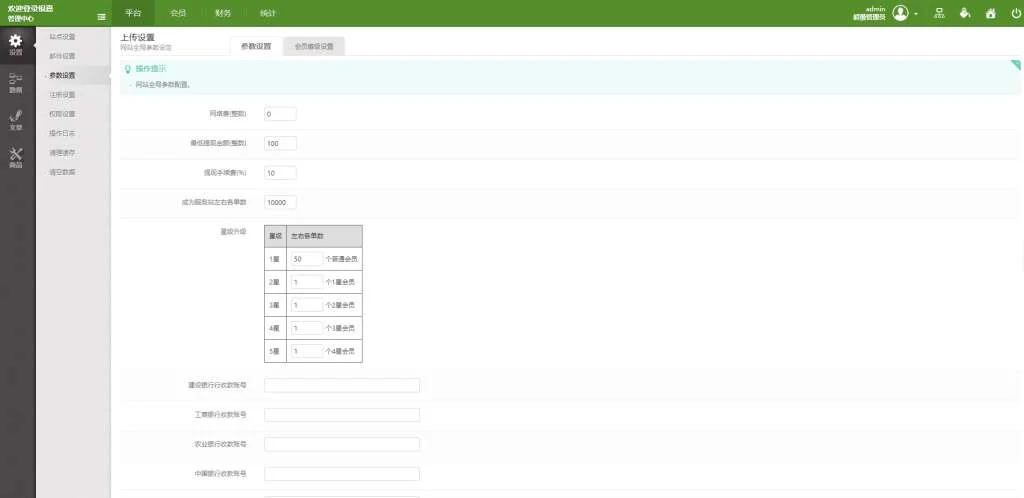Viewport: 1024px width, 498px height.
Task: Select 清空数据 in the settings submenu
Action: coord(62,172)
